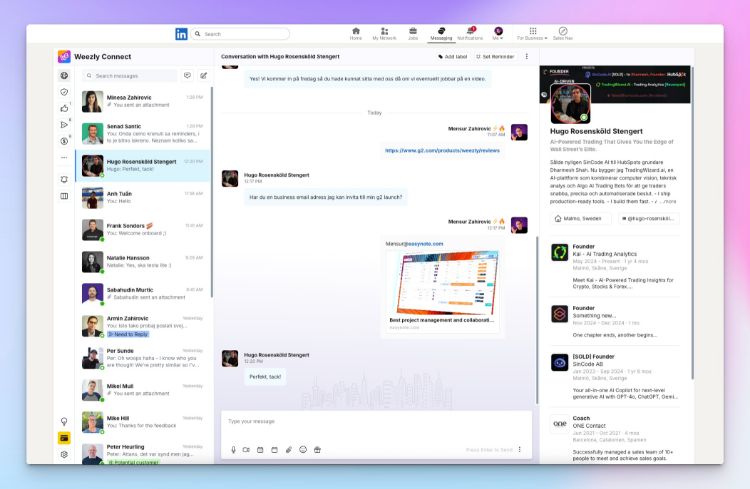Click the chat filter icon beside search

[188, 76]
